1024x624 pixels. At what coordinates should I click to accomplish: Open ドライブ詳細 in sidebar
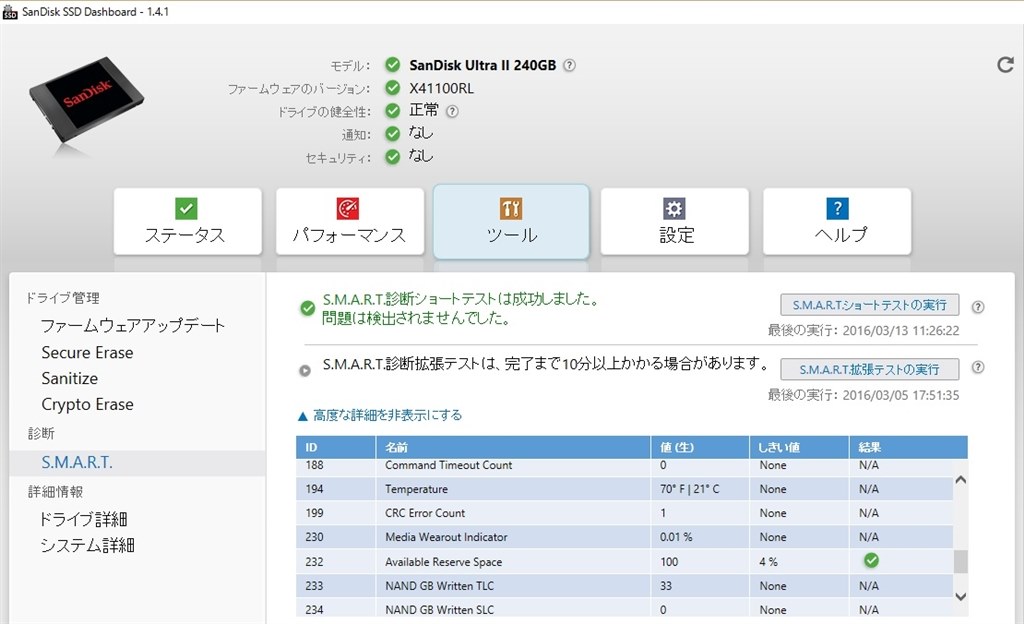[84, 520]
